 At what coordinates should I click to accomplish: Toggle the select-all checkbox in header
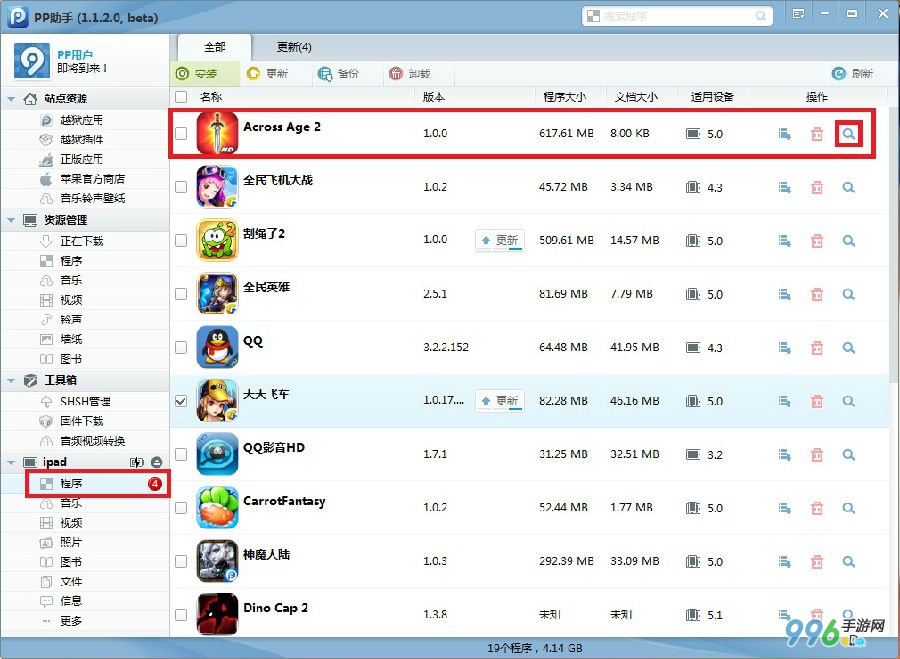pyautogui.click(x=181, y=97)
